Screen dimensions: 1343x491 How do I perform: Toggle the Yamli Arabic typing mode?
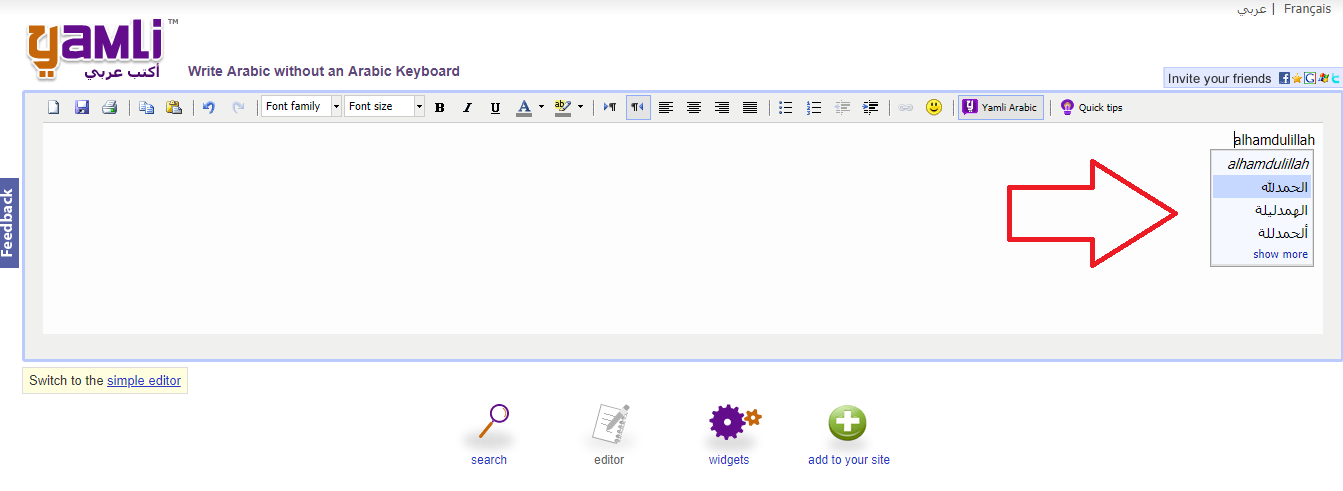click(1001, 107)
